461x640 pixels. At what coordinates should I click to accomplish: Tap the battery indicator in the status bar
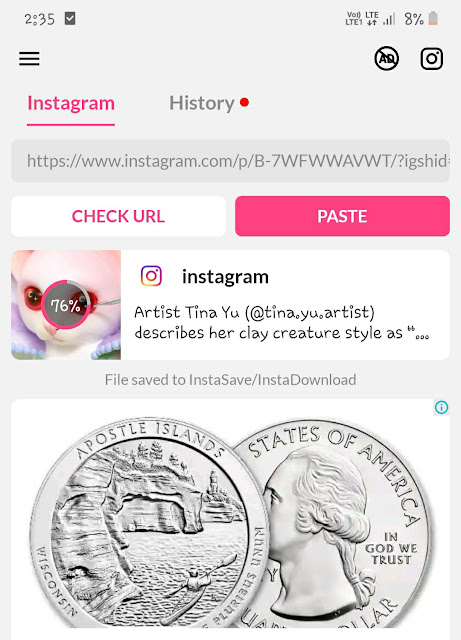433,19
